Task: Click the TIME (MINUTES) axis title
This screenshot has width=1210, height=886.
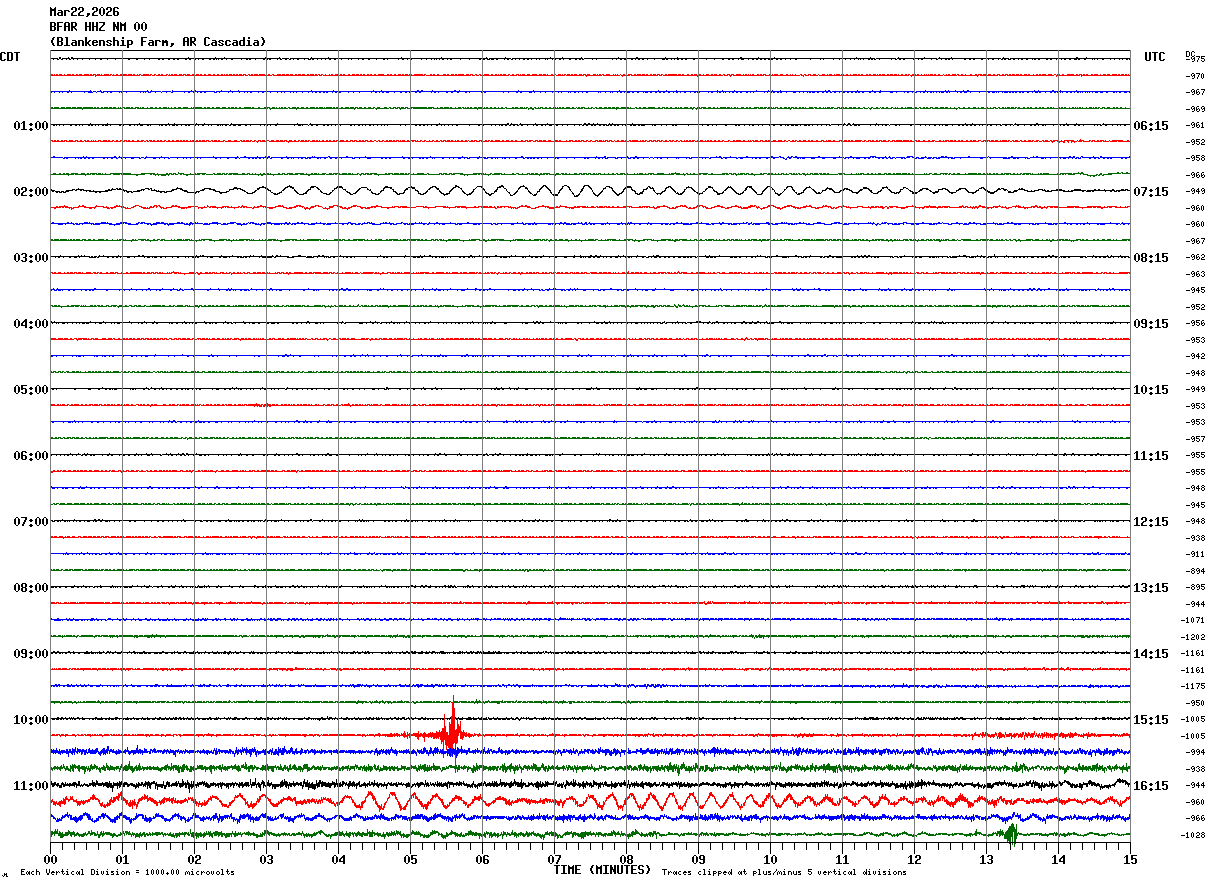Action: click(602, 870)
